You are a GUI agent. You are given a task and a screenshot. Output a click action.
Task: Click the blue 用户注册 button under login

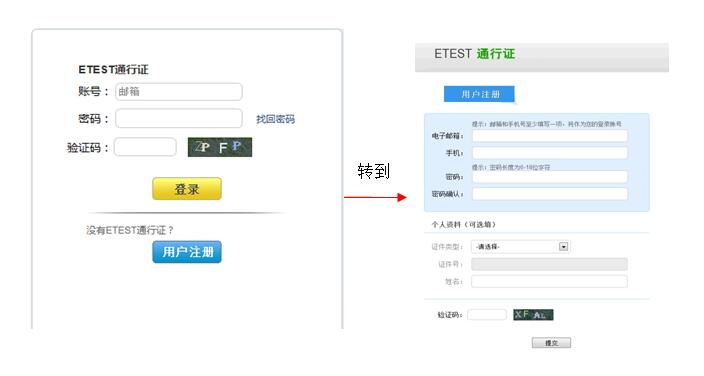187,252
